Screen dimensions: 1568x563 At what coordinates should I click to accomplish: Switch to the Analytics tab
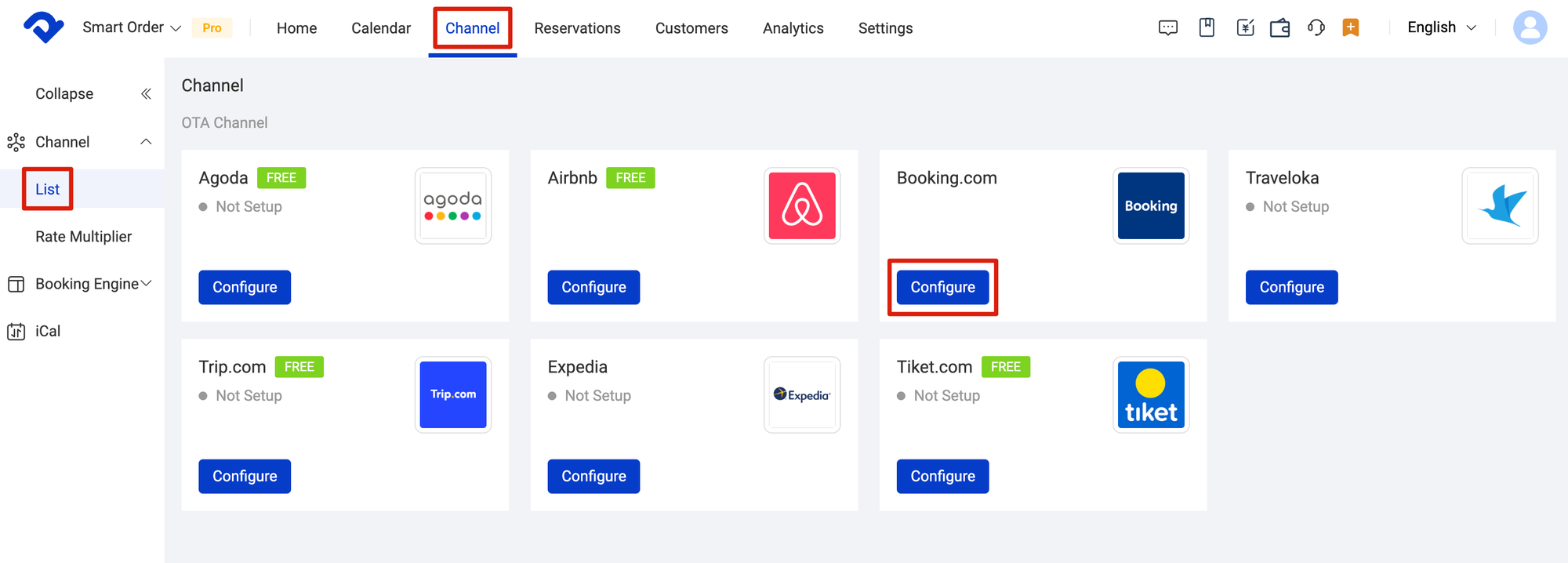(x=793, y=28)
